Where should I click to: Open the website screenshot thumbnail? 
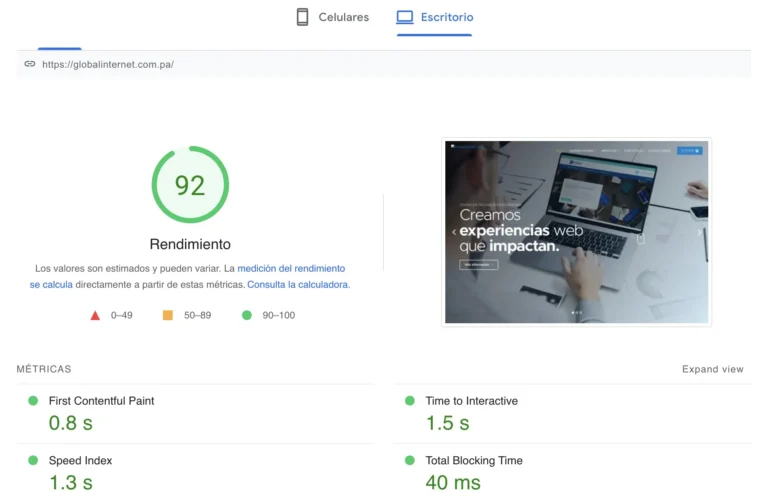click(576, 232)
